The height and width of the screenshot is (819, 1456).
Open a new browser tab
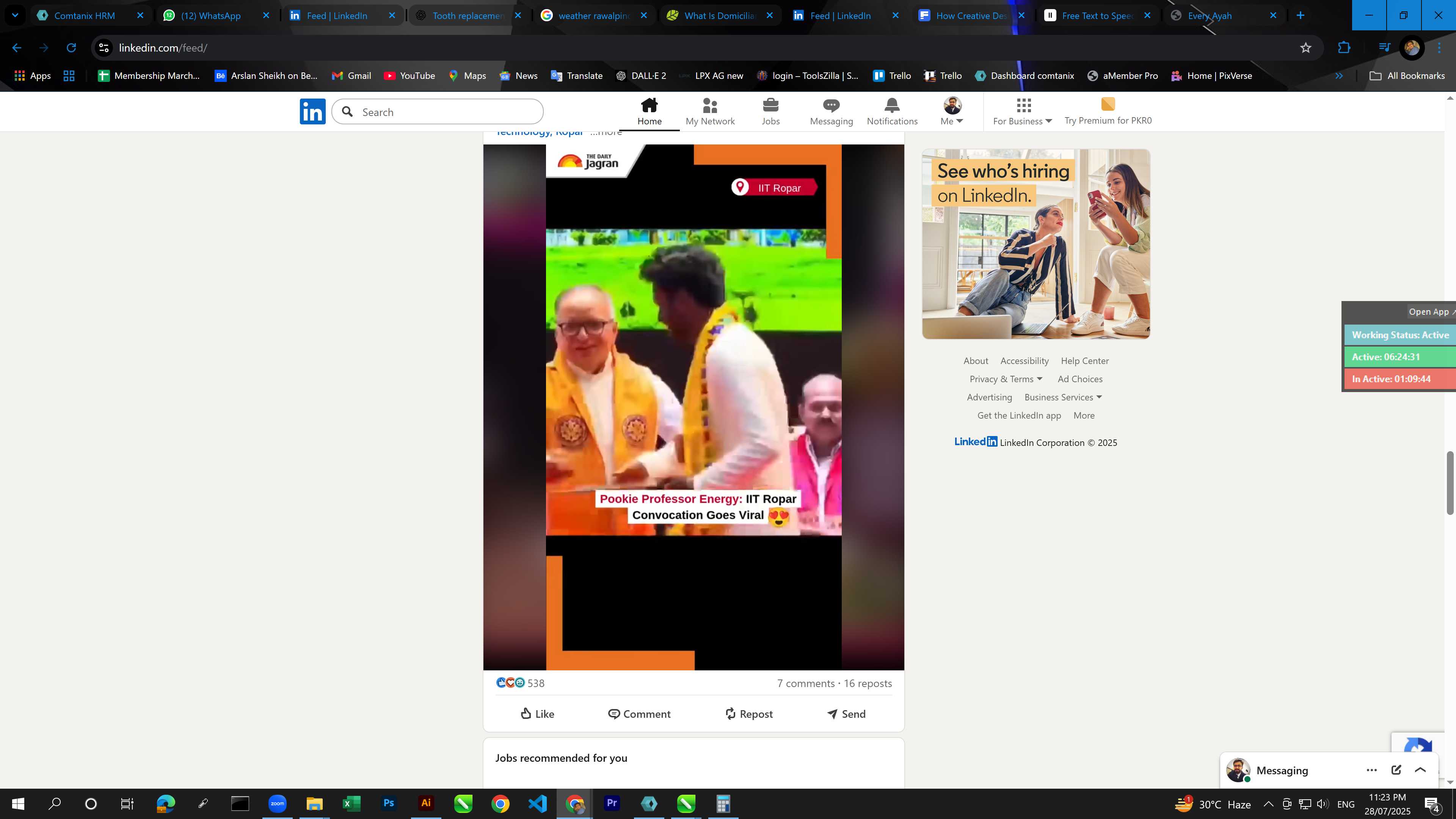1300,15
